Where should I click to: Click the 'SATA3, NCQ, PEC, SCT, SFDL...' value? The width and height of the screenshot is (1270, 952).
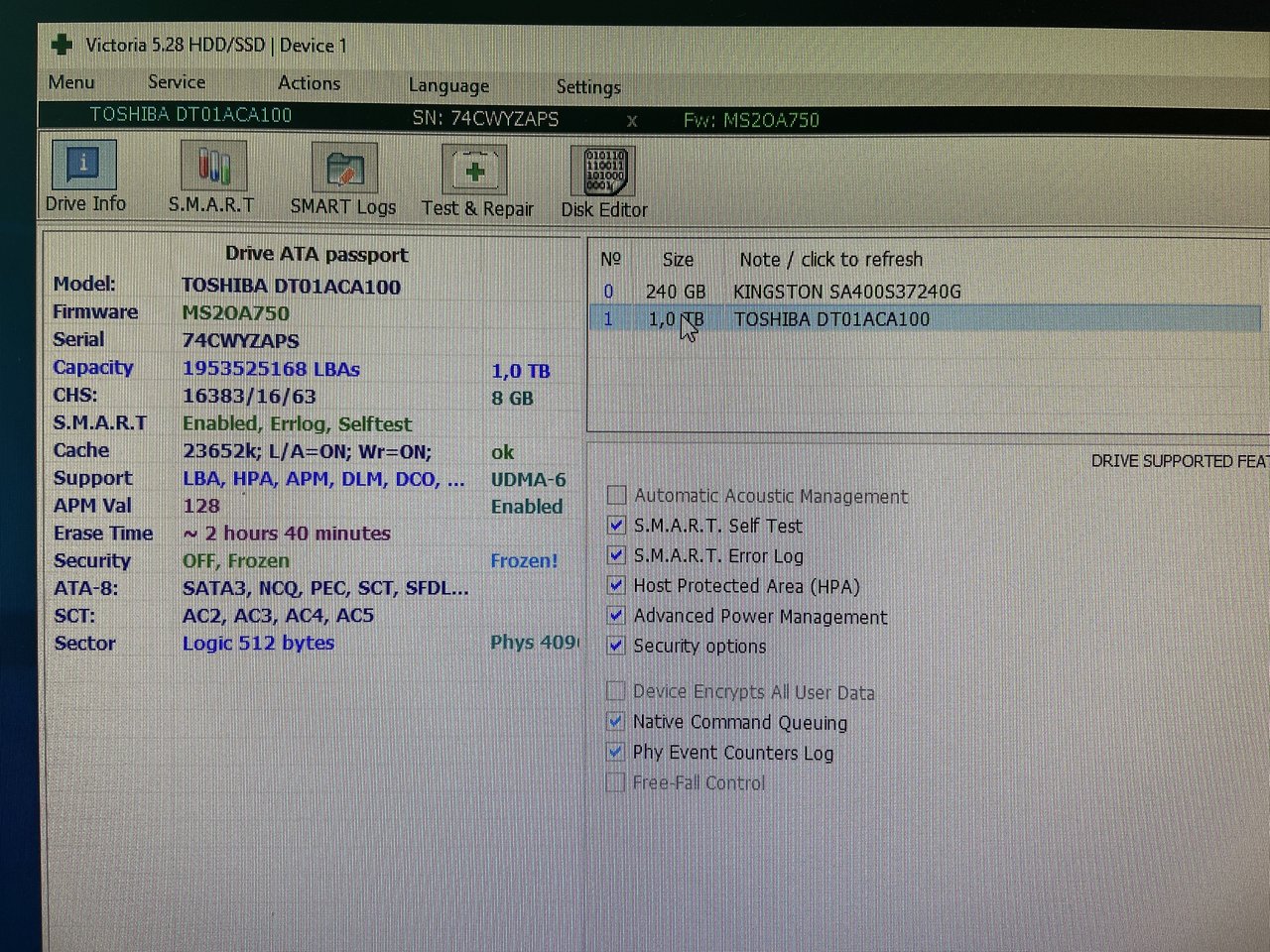(325, 588)
